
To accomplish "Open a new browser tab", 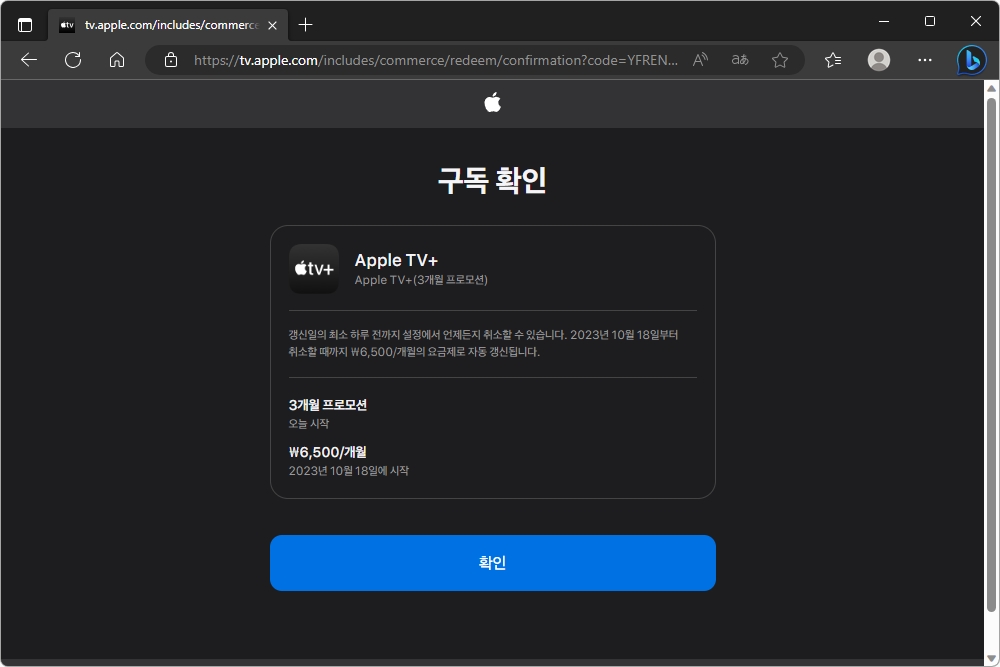I will pos(305,25).
